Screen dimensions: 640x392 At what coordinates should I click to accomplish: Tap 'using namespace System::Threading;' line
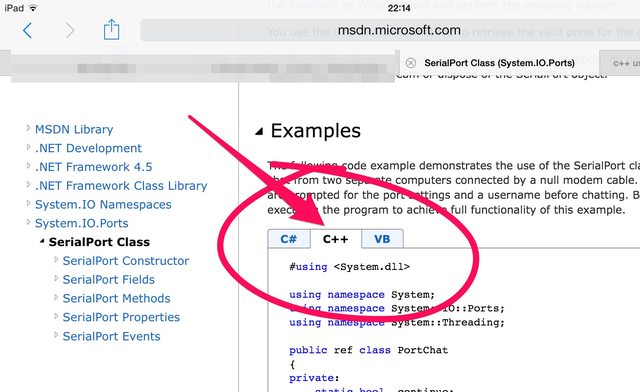click(x=397, y=323)
